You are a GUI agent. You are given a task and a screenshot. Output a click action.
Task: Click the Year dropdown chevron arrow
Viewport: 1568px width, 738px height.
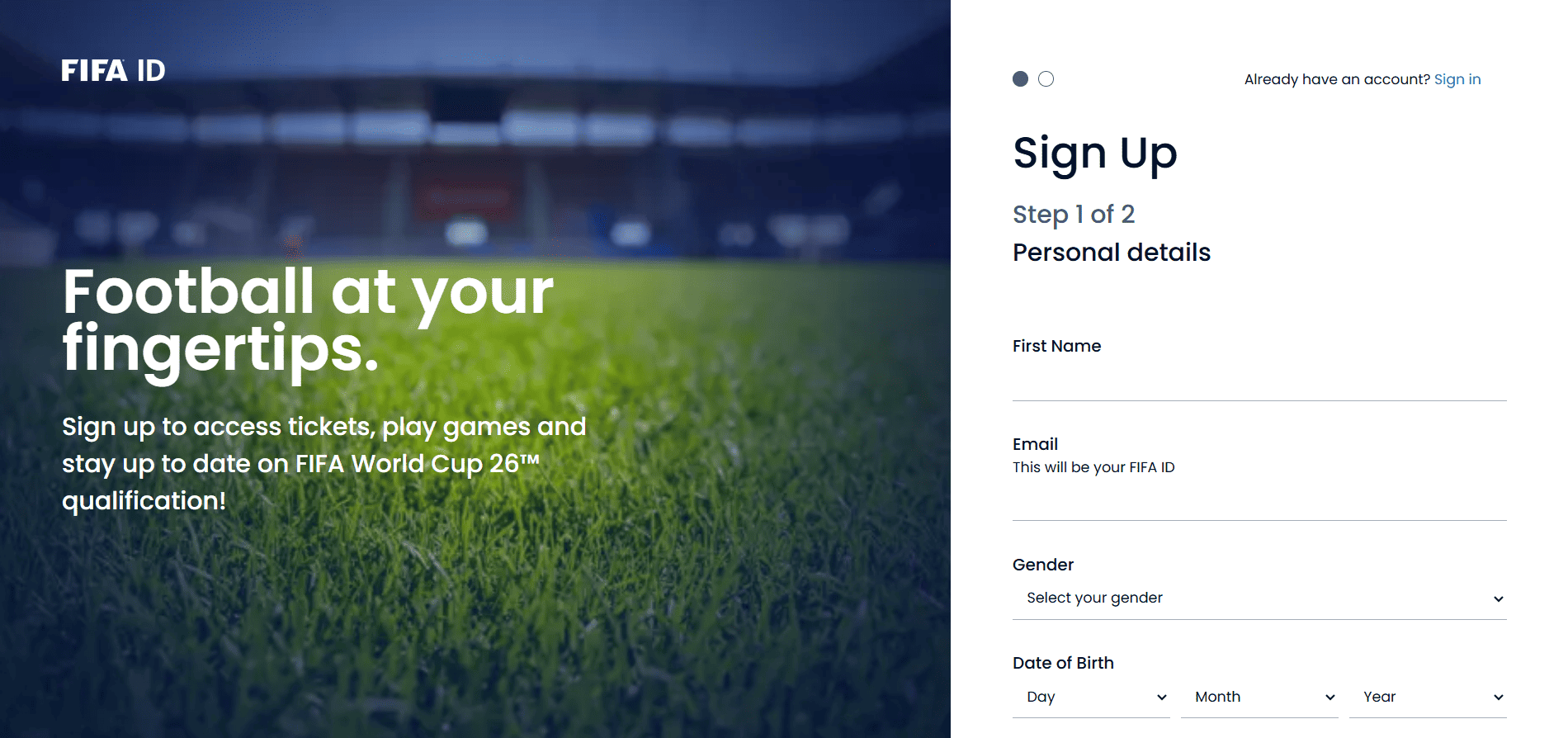click(x=1497, y=696)
